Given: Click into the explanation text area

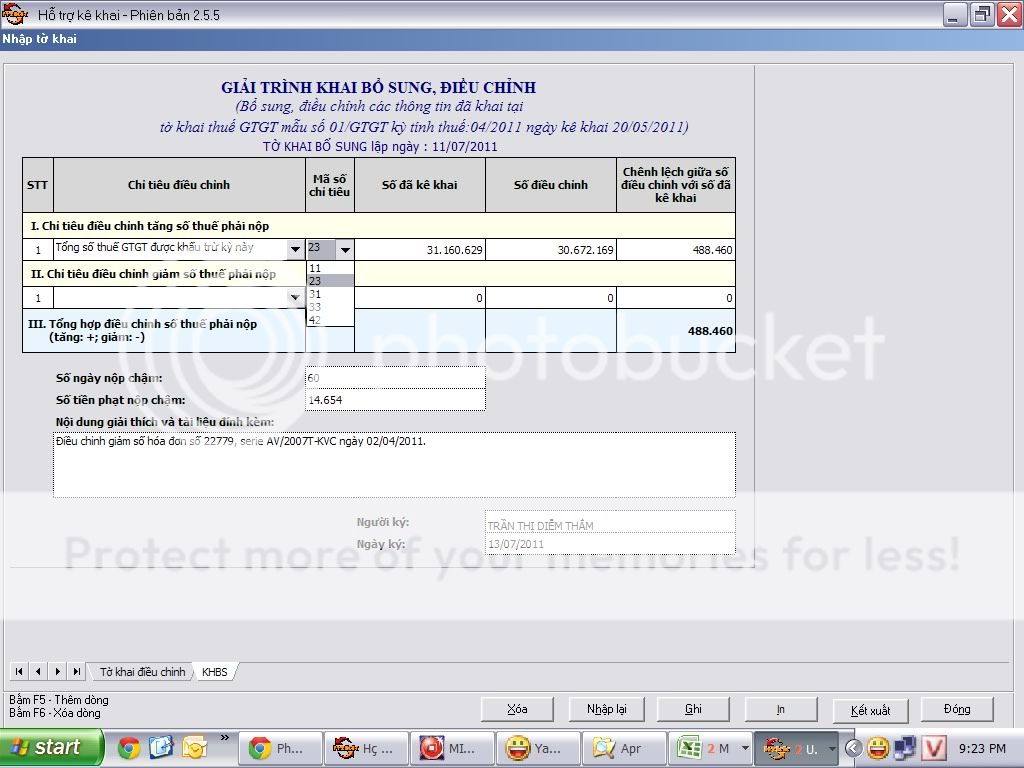Looking at the screenshot, I should pos(394,464).
